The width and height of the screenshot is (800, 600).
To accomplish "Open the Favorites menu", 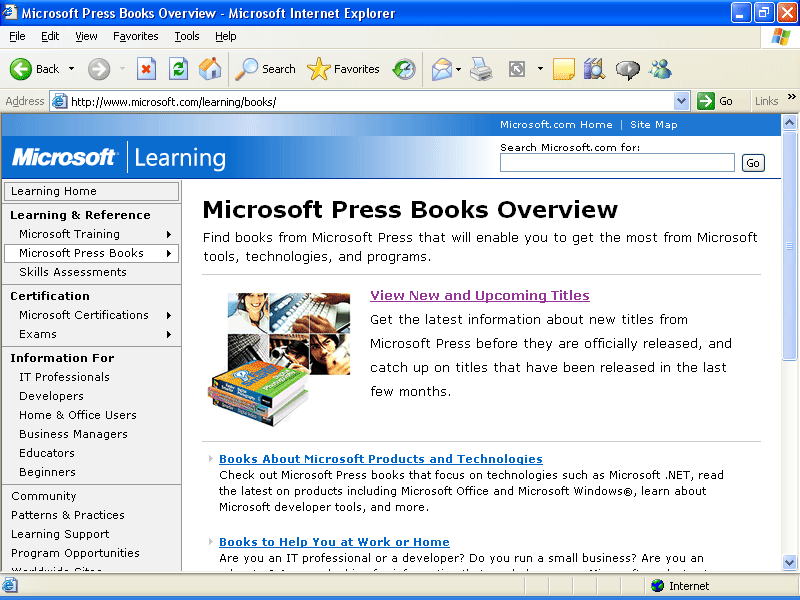I will 136,36.
